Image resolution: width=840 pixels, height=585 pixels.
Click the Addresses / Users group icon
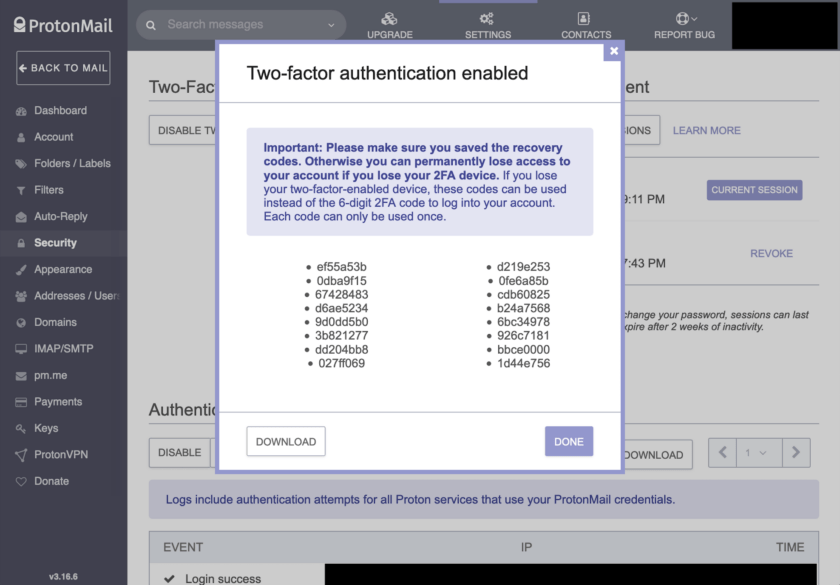click(21, 296)
